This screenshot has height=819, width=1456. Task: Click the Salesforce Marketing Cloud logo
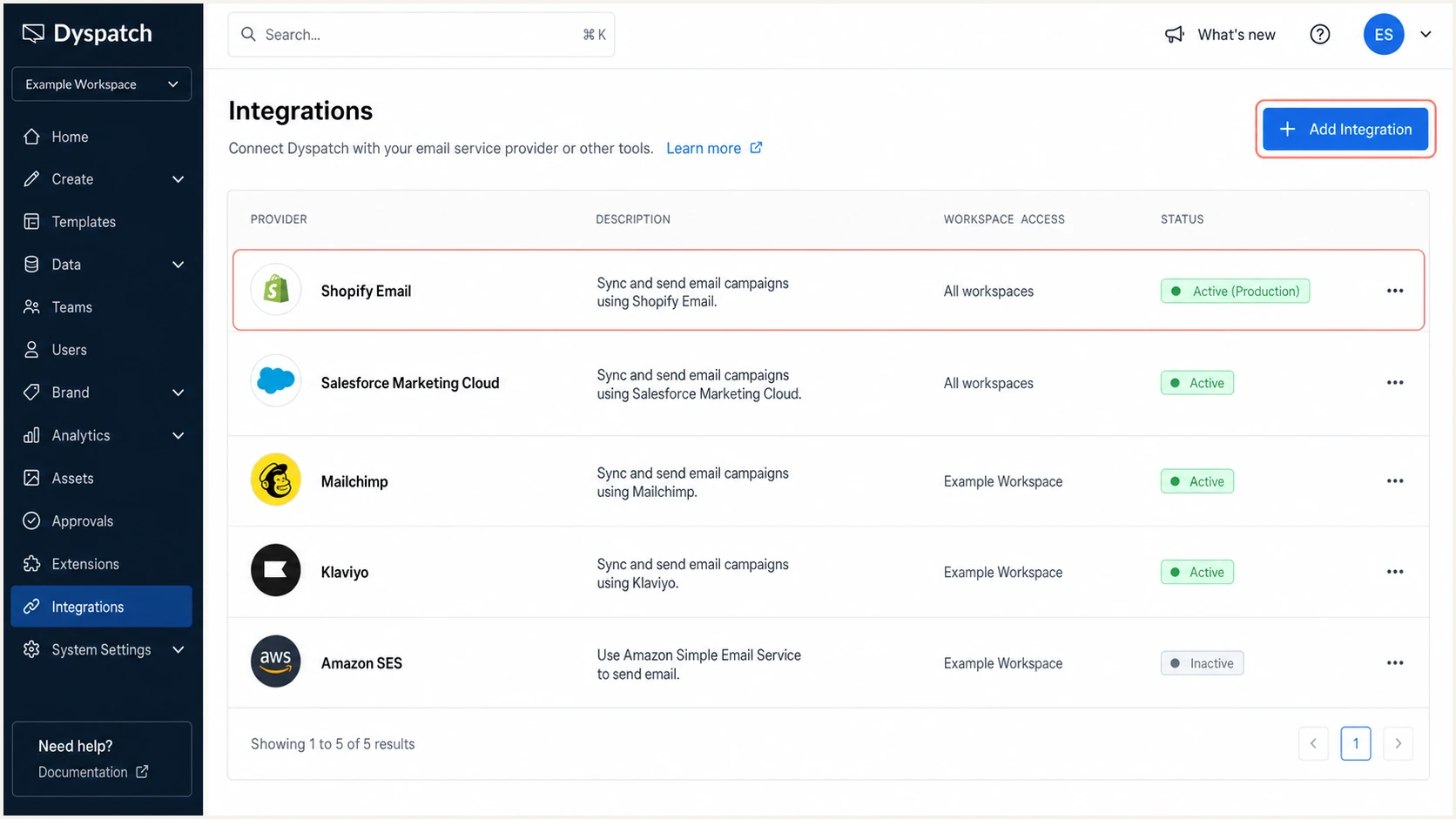(x=276, y=380)
